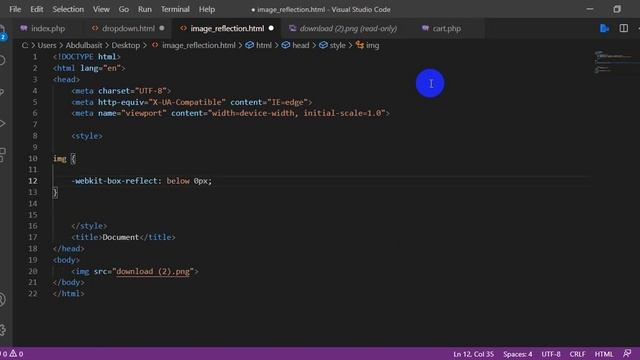The height and width of the screenshot is (360, 640).
Task: Click the C: breadcrumb root
Action: (x=25, y=45)
